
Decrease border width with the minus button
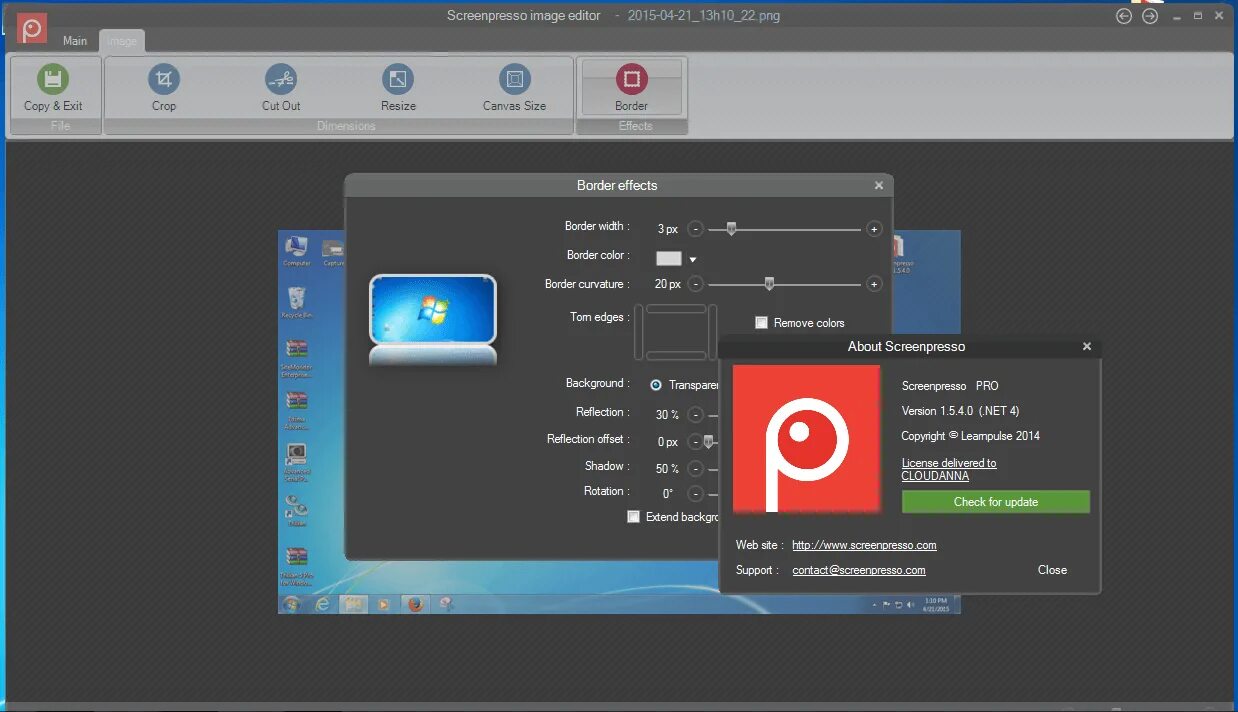tap(695, 229)
